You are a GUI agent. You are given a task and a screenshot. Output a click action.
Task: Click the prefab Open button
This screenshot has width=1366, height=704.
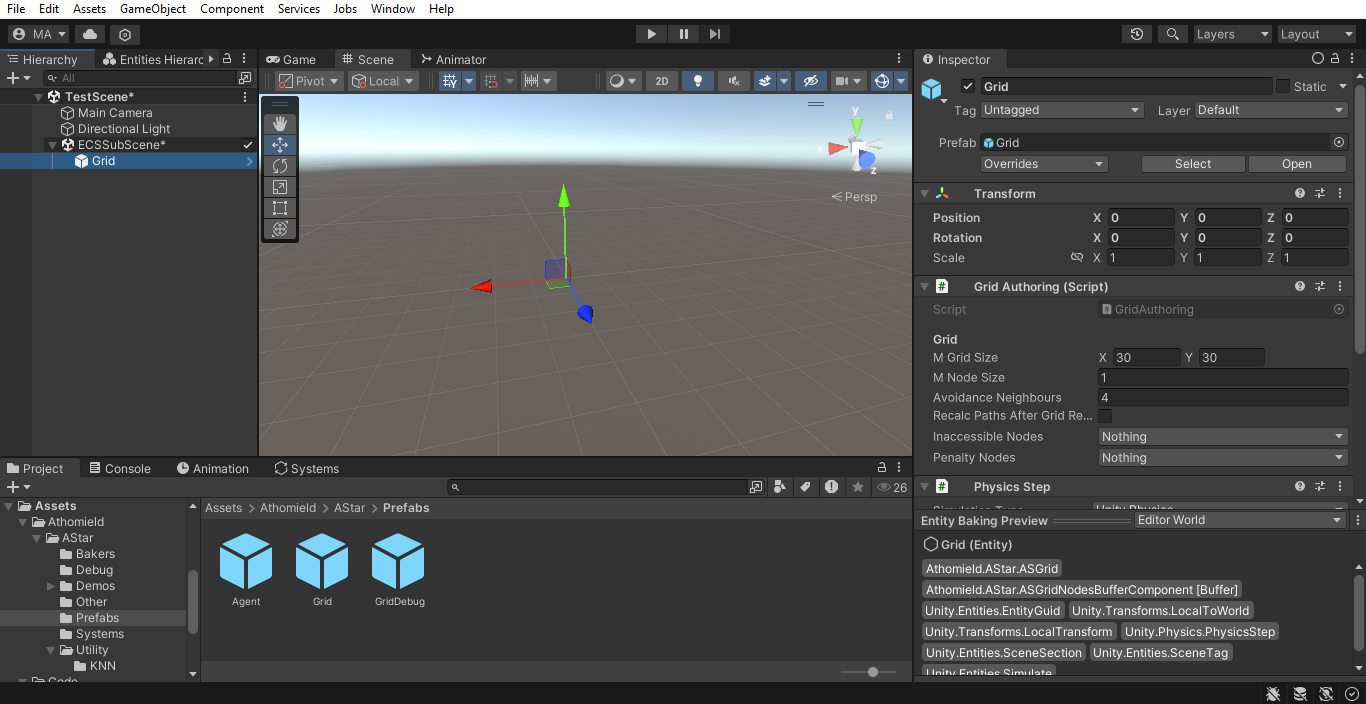[1296, 164]
